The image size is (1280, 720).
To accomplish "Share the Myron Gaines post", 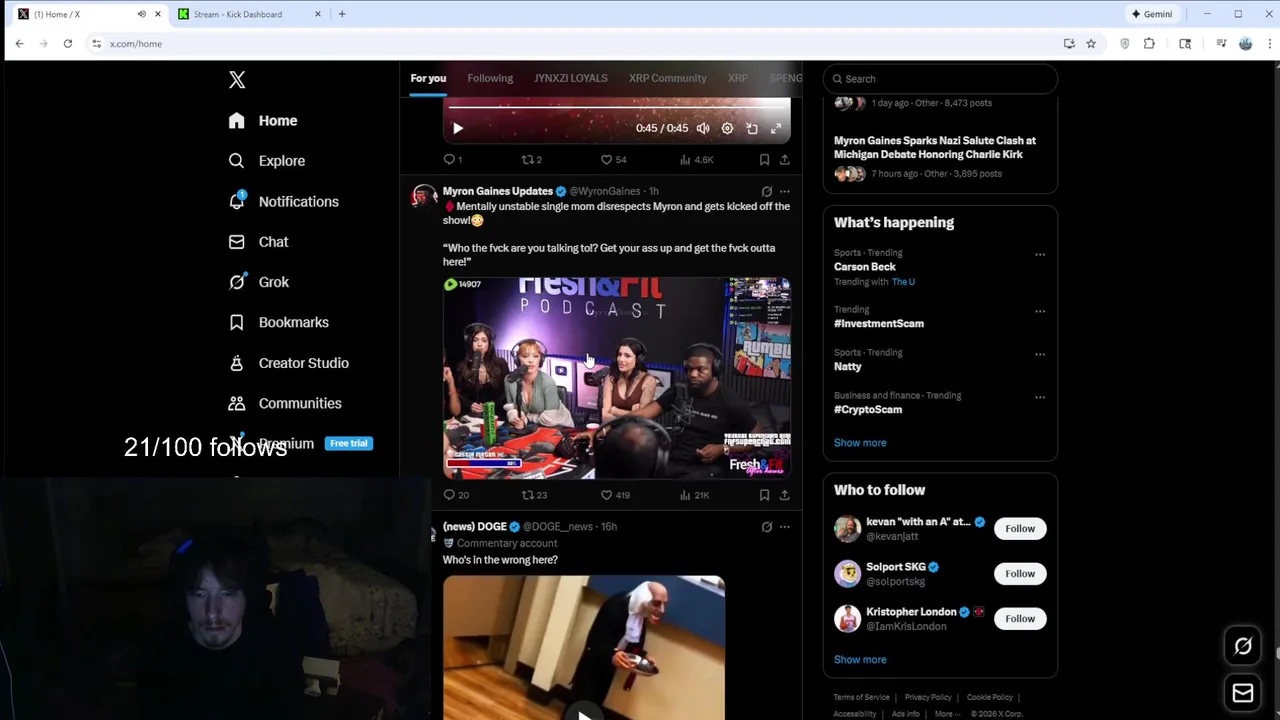I will [785, 495].
